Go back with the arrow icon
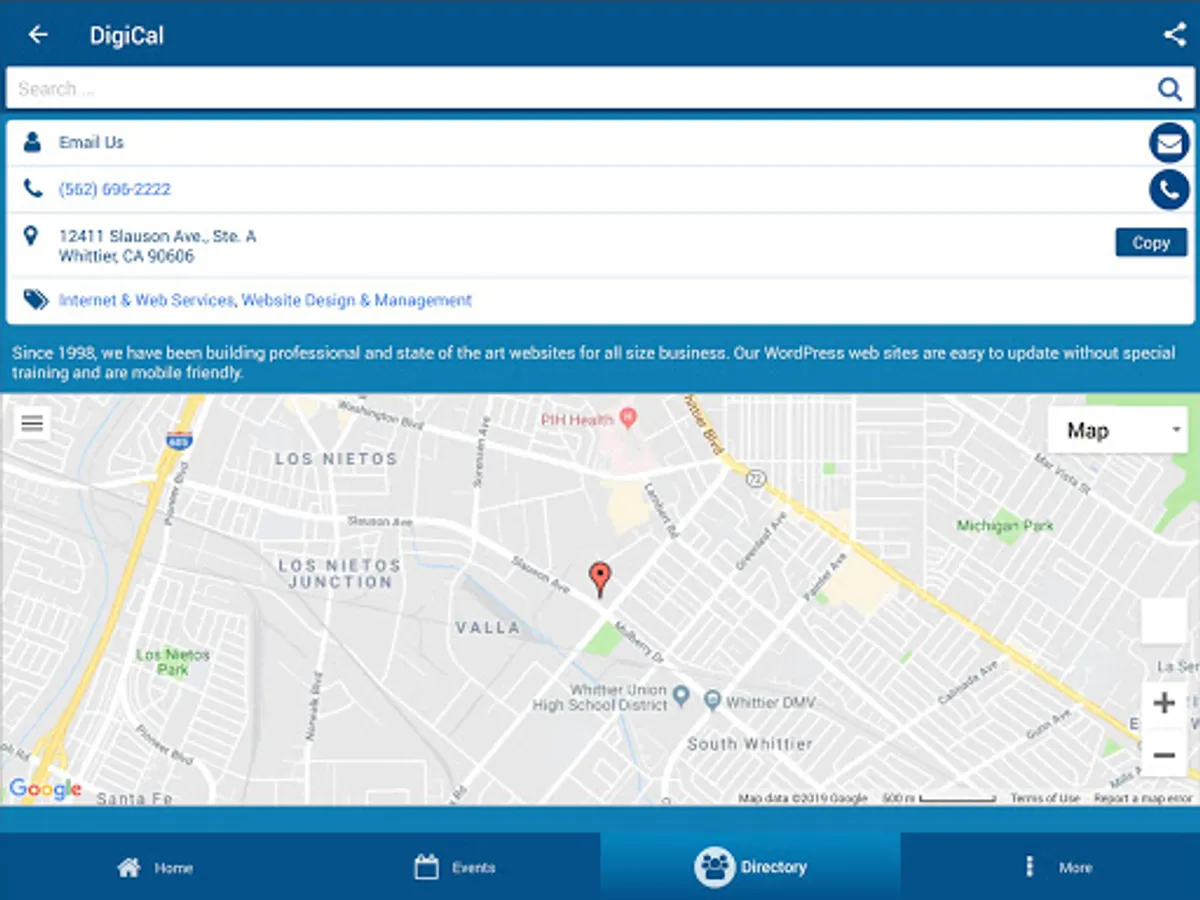Screen dimensions: 1200x900 point(38,35)
